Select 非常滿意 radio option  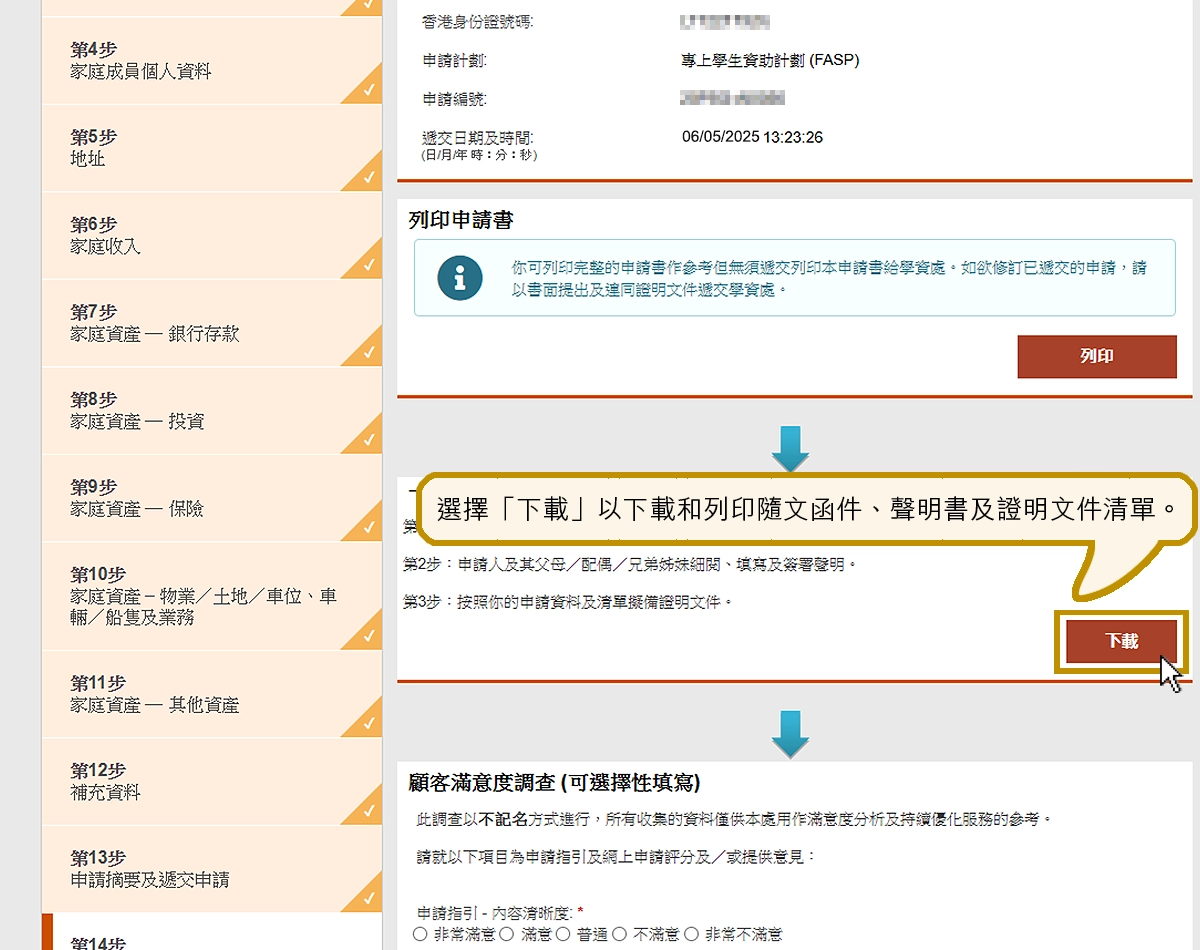pos(420,934)
